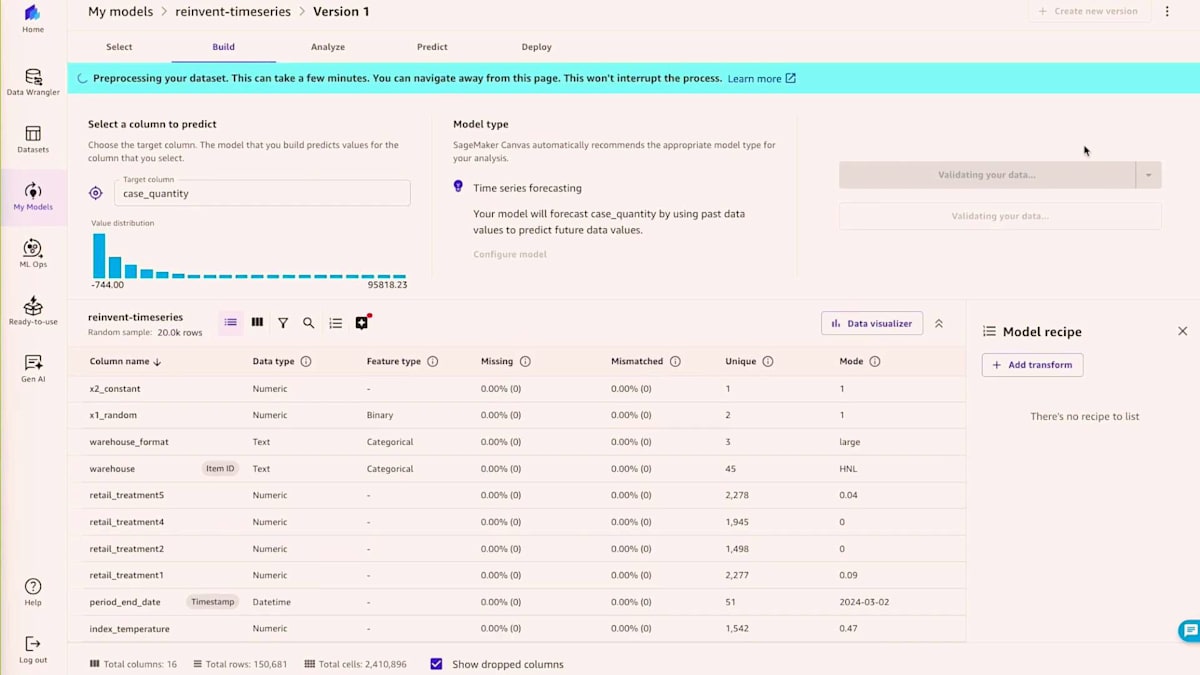Screen dimensions: 1200x675
Task: Click the first Validating your data button
Action: coord(987,175)
